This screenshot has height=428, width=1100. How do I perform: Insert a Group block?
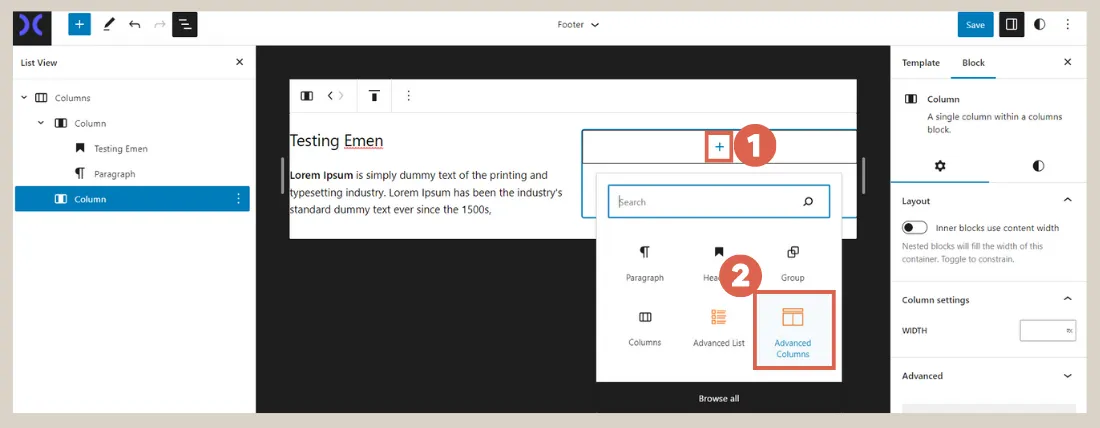[x=793, y=263]
